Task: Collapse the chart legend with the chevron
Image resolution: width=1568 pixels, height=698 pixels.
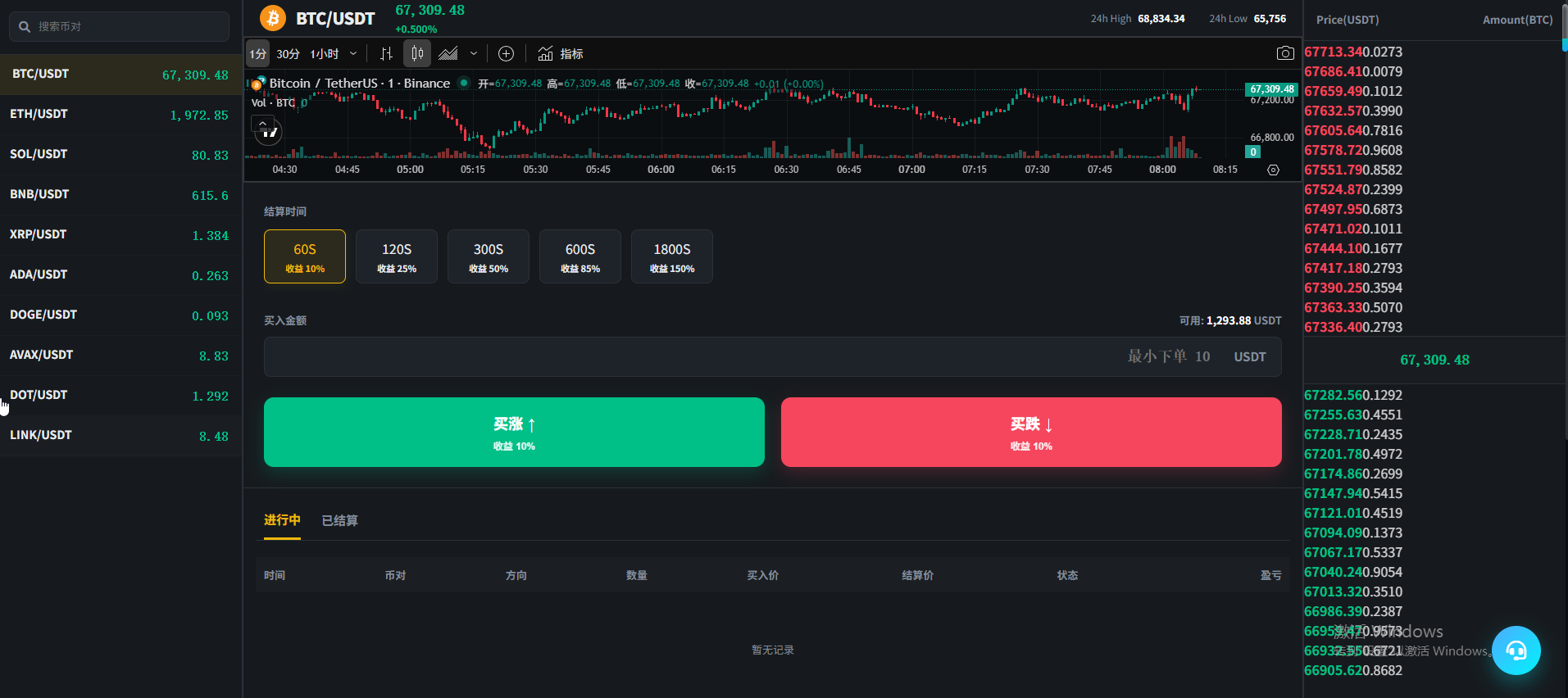Action: 262,124
